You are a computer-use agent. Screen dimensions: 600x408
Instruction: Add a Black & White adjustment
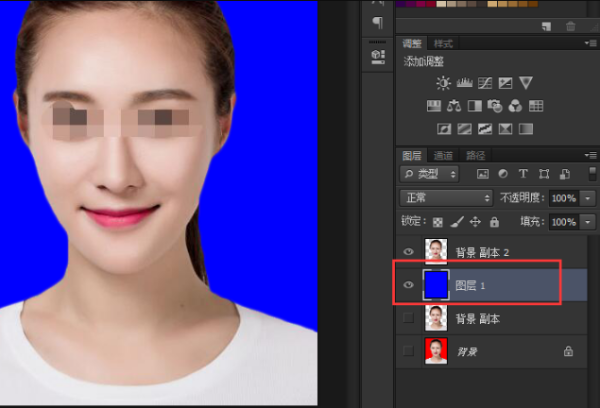pos(474,106)
